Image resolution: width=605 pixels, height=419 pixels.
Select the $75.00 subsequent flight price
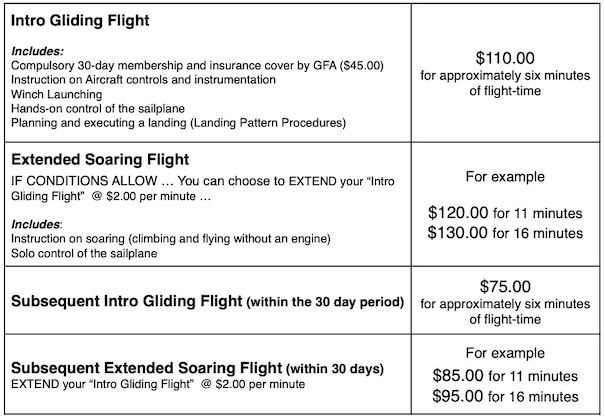pos(504,285)
